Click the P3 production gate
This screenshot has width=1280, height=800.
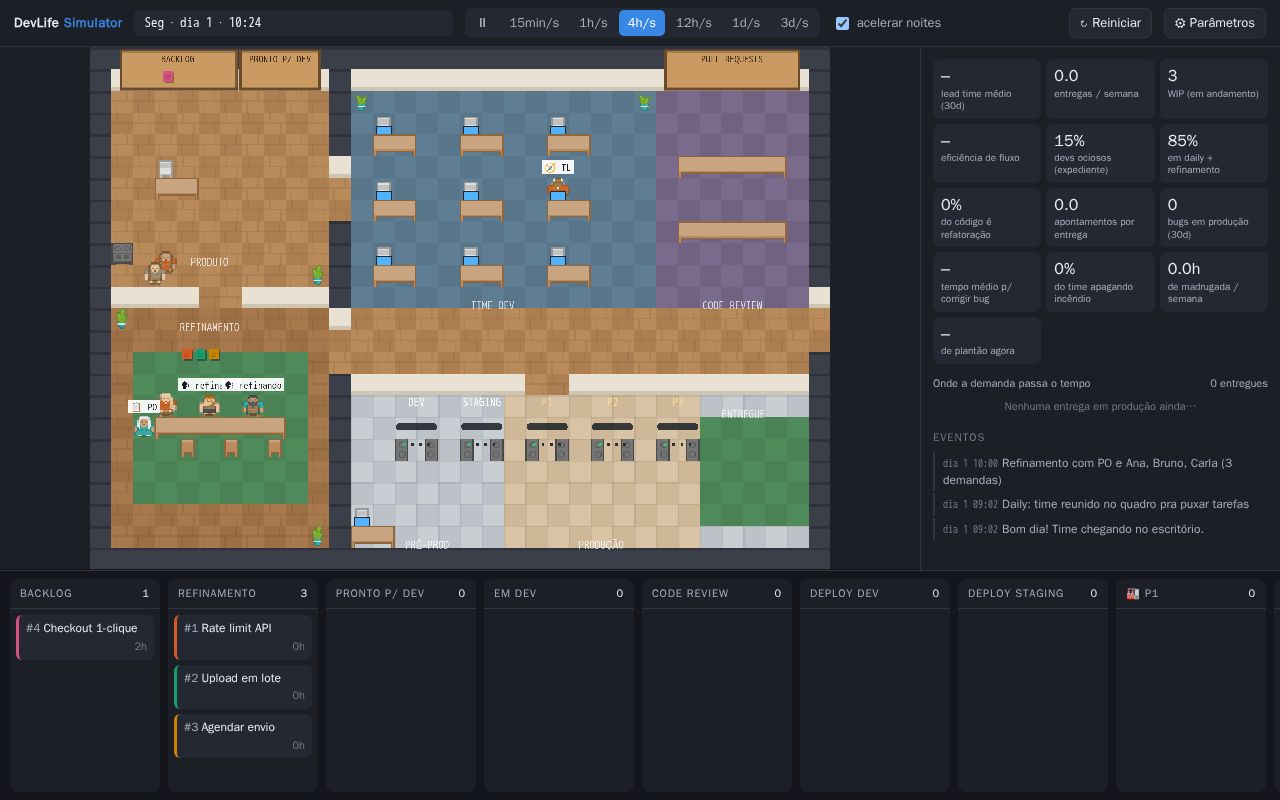[677, 440]
